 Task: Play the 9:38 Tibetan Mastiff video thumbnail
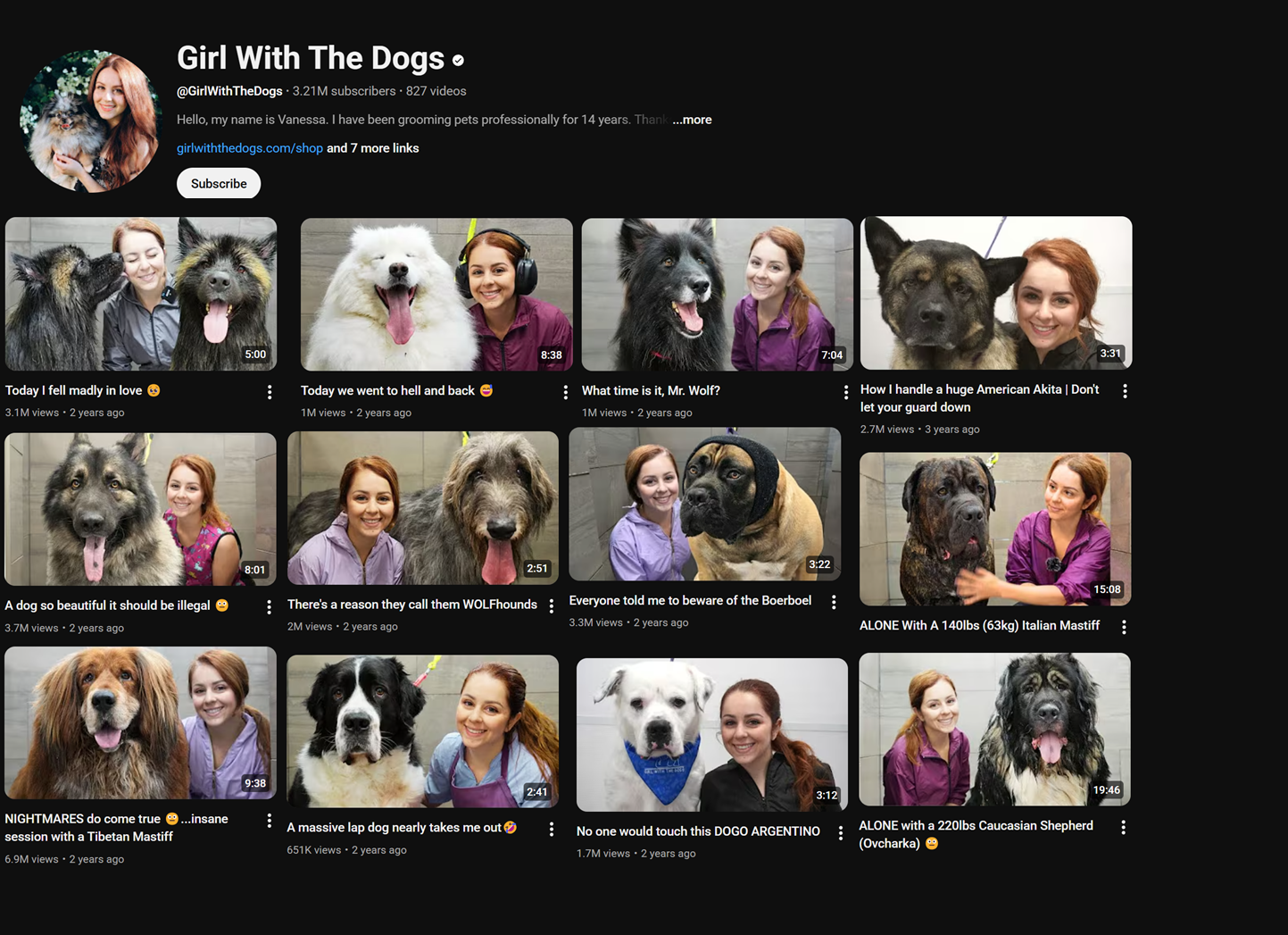(x=140, y=722)
